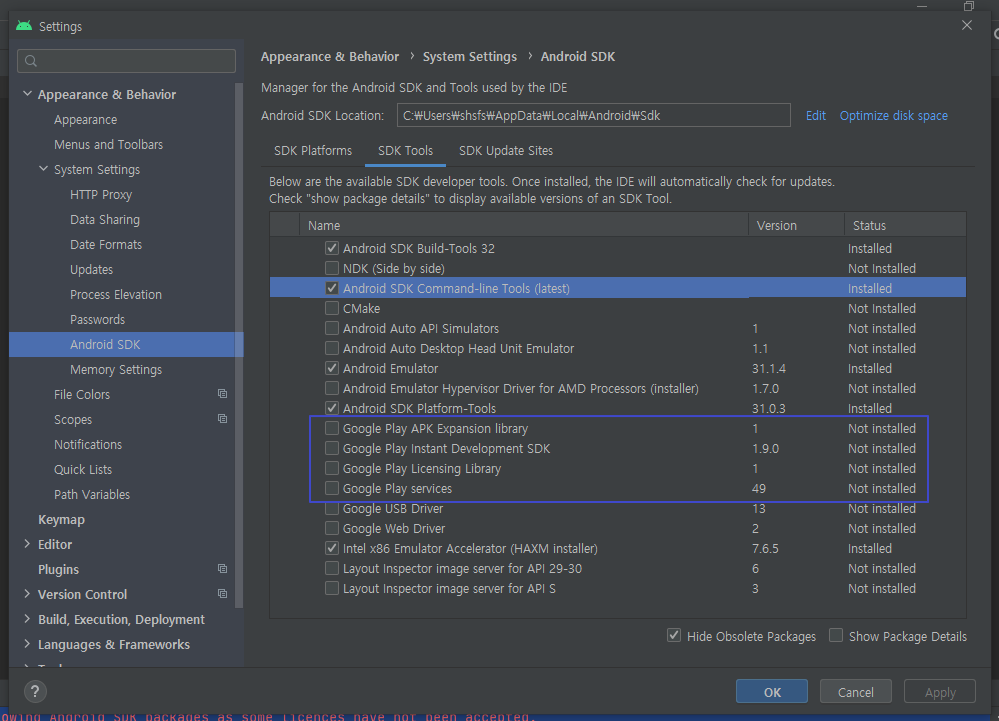999x721 pixels.
Task: Select Path Variables settings
Action: point(92,494)
